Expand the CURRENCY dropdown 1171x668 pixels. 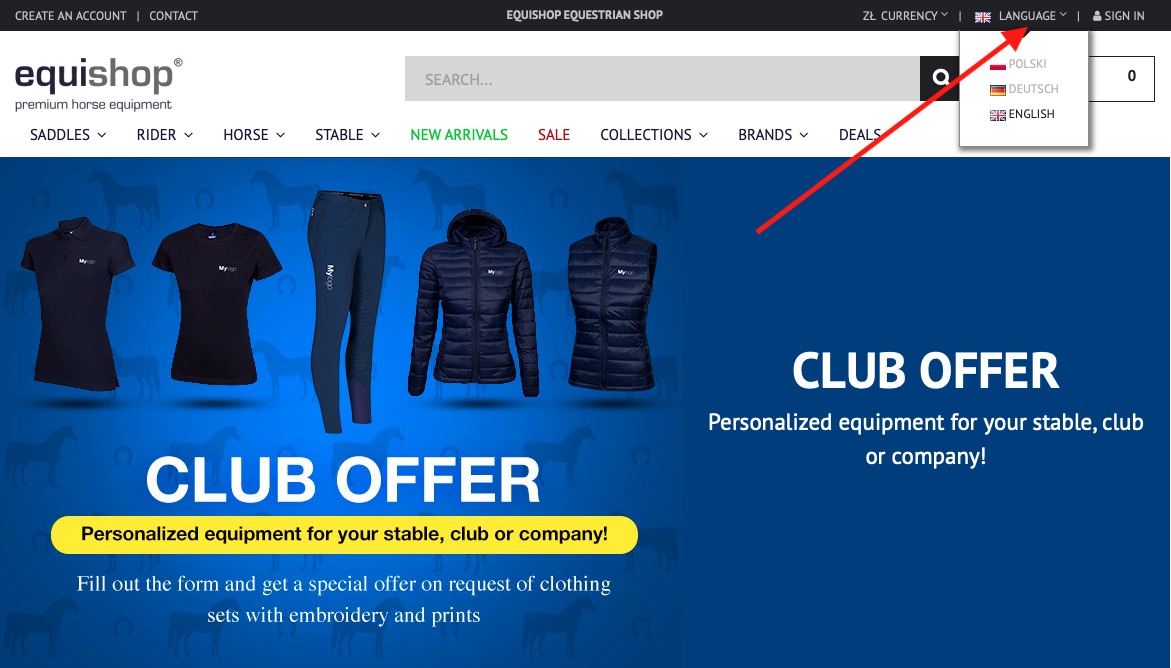coord(905,16)
